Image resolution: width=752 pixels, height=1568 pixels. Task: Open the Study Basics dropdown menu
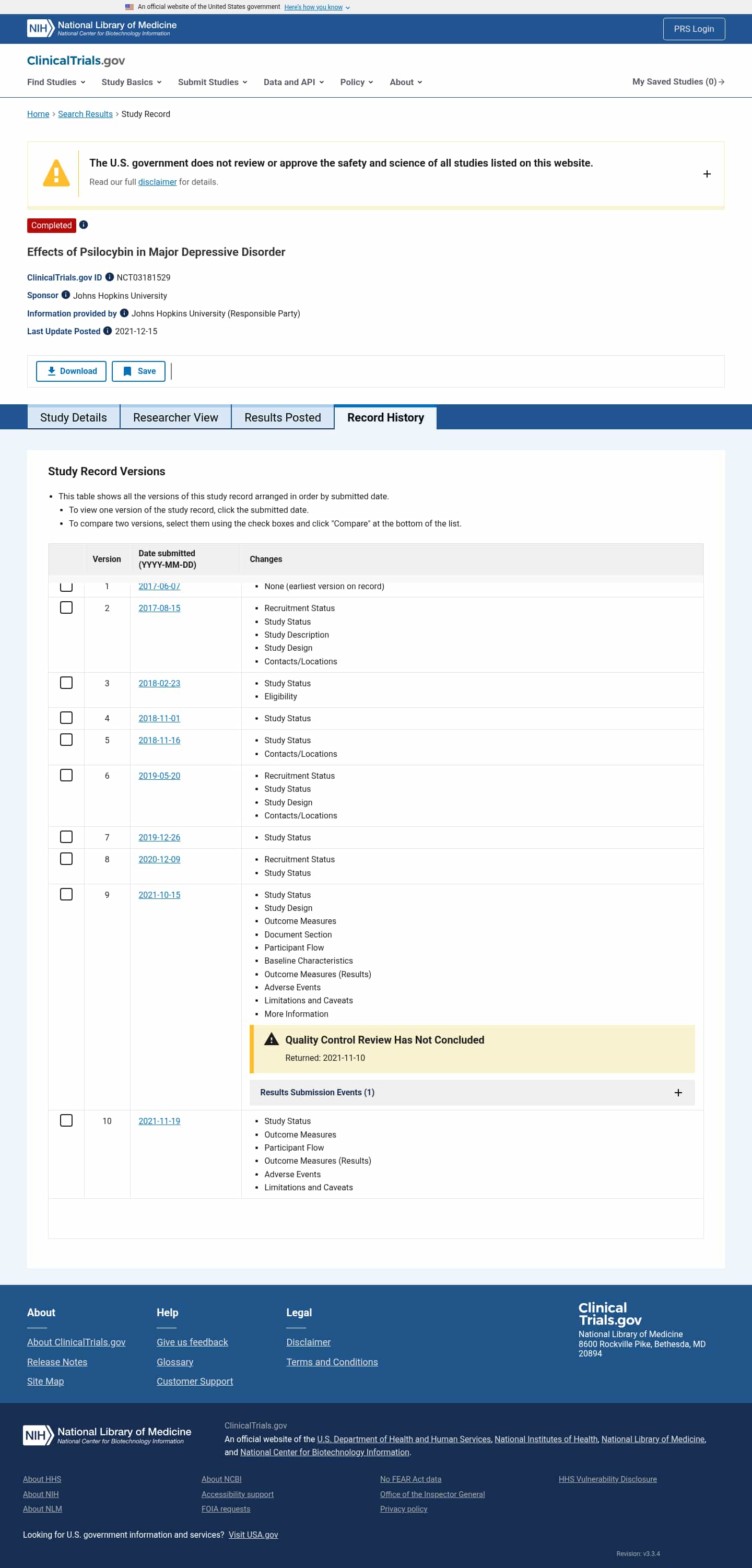(132, 82)
